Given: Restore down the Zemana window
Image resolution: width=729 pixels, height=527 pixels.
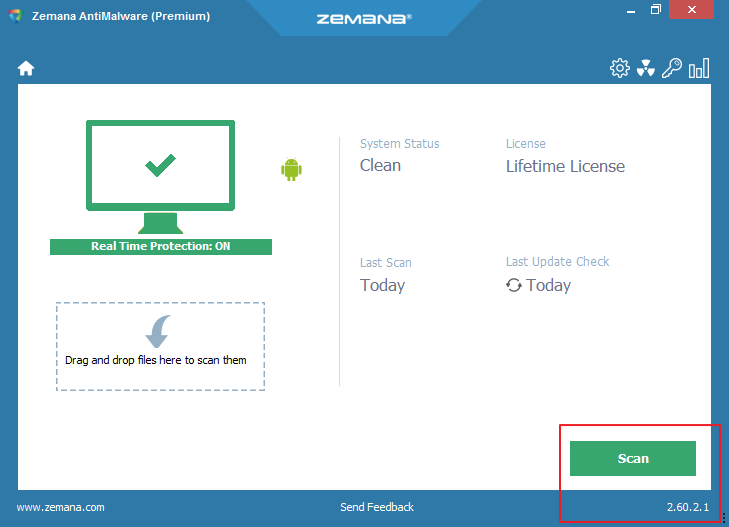Looking at the screenshot, I should click(x=656, y=10).
